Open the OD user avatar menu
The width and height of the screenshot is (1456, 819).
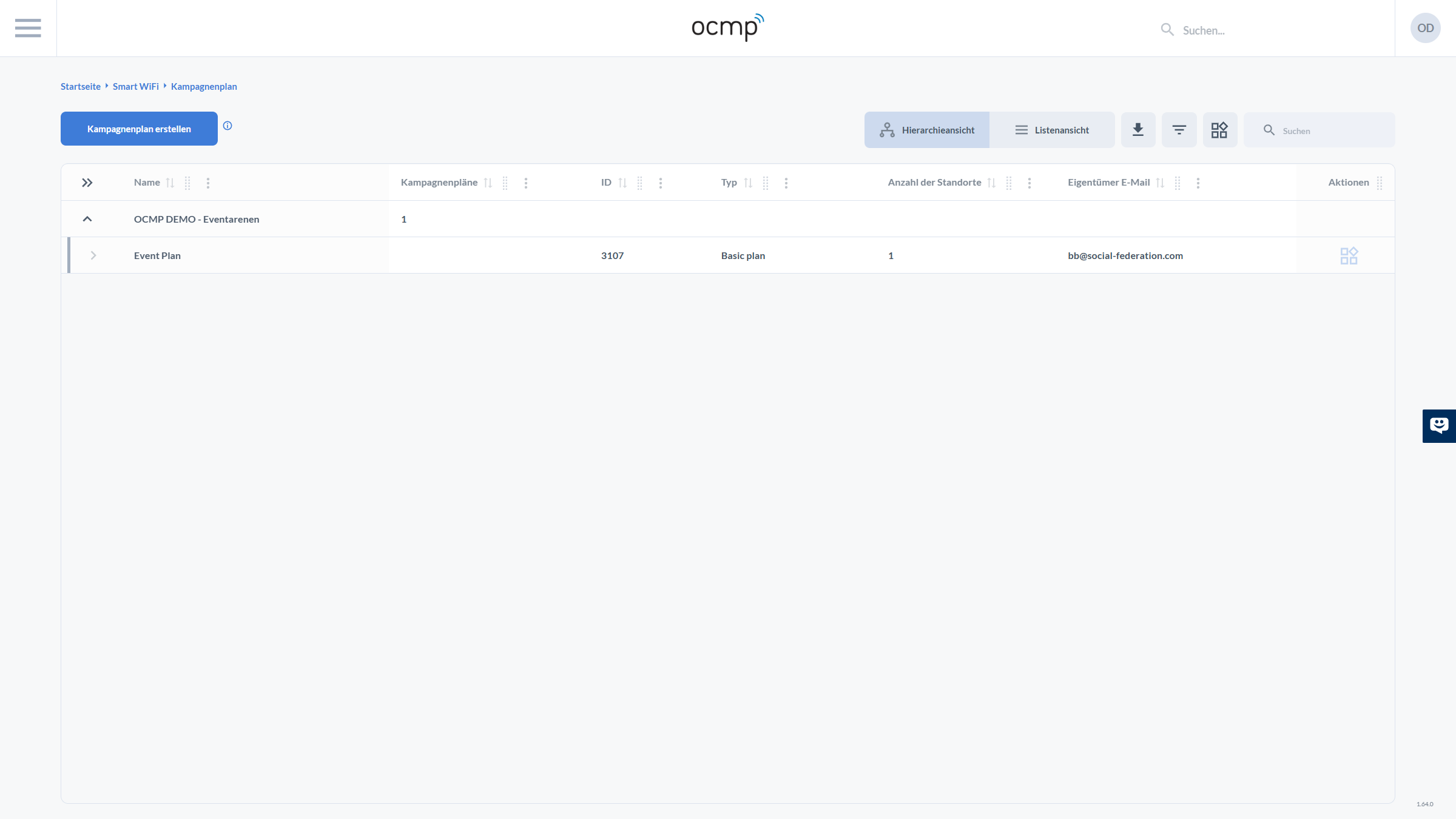1425,28
